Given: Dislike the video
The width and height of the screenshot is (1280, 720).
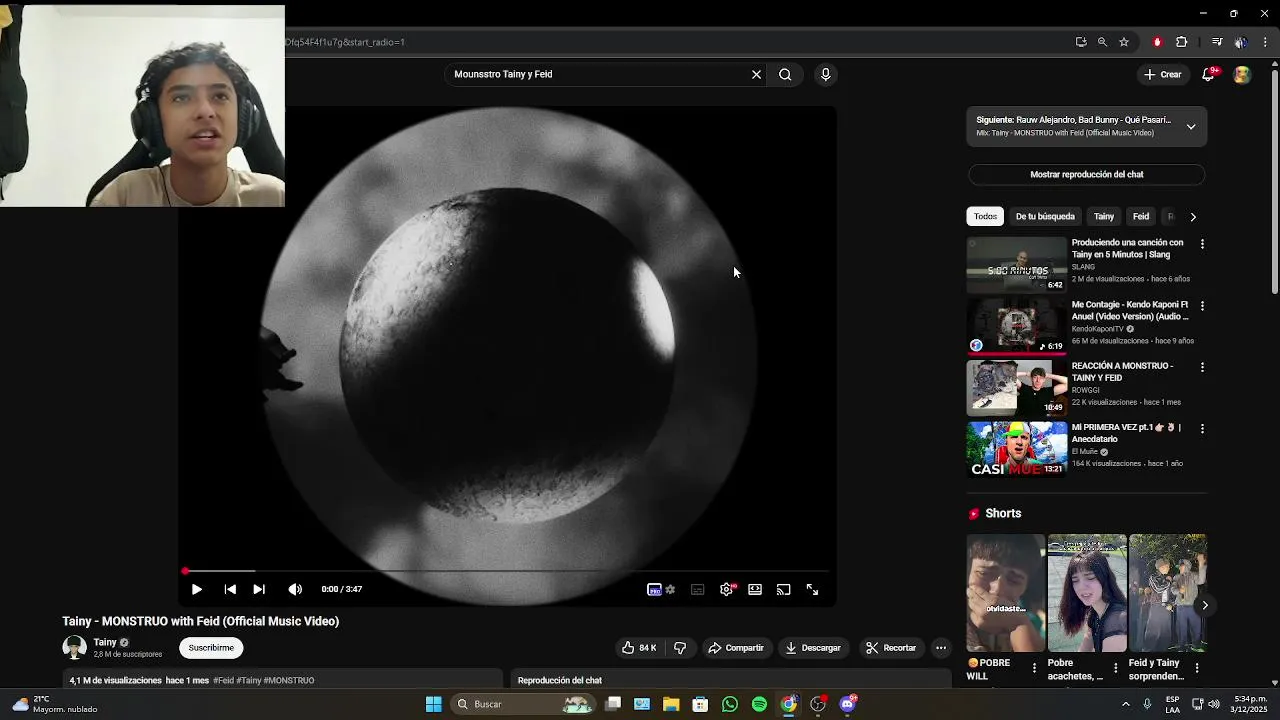Looking at the screenshot, I should click(x=680, y=648).
